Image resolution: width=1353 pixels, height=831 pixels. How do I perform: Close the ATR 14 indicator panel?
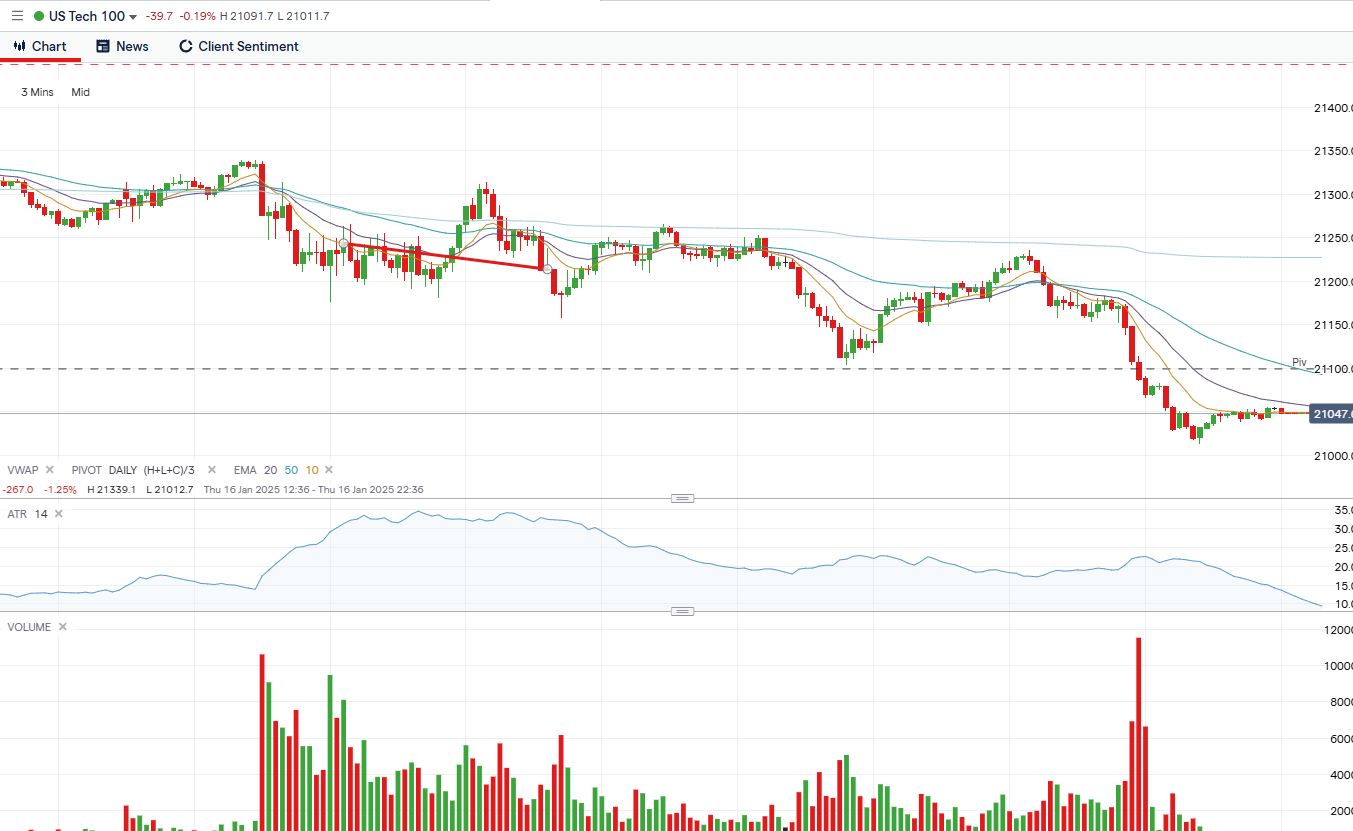click(x=58, y=514)
